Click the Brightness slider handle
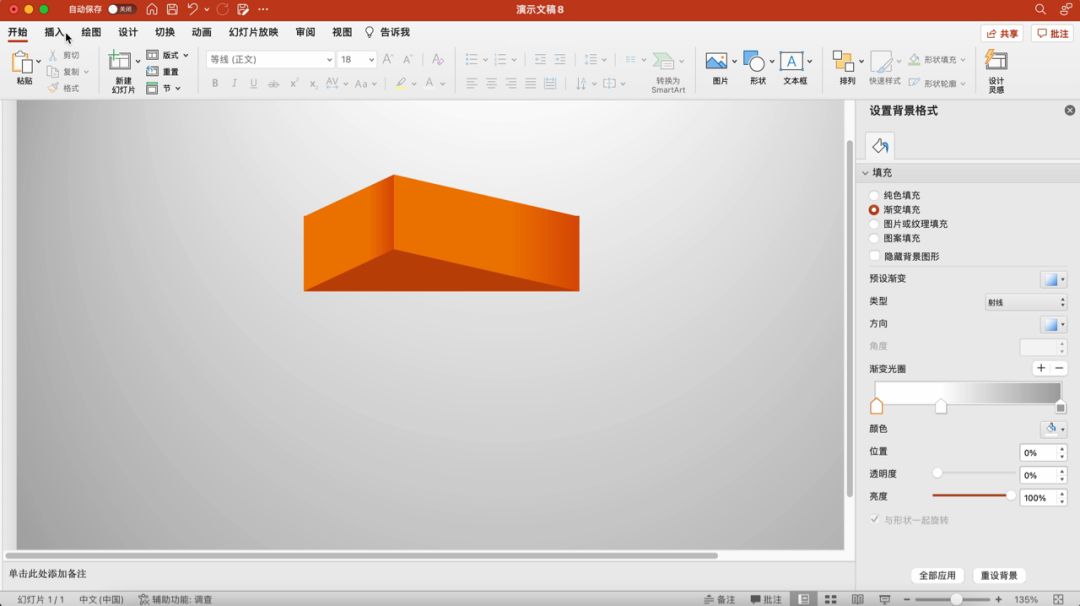Viewport: 1080px width, 606px height. [x=1010, y=495]
